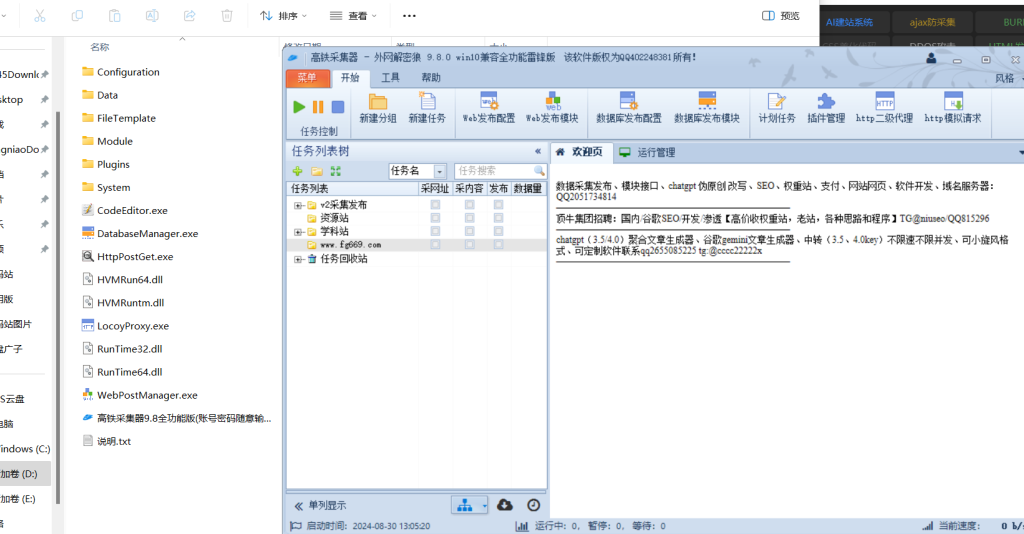
Task: Click the 预览 preview button in File Explorer
Action: [781, 16]
